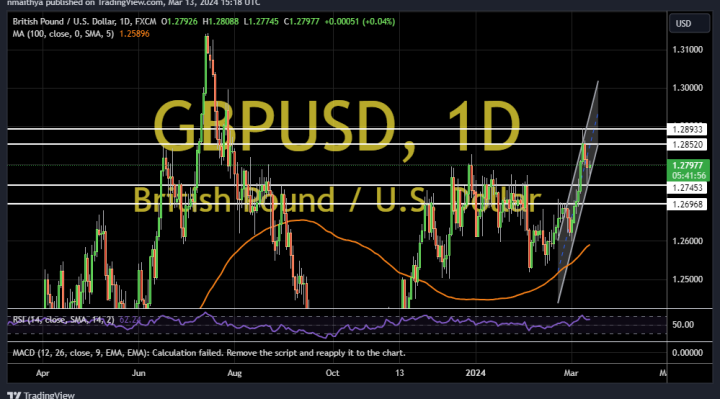This screenshot has width=720, height=399.
Task: Click the GBPUSD, 1D watermark text
Action: (337, 126)
